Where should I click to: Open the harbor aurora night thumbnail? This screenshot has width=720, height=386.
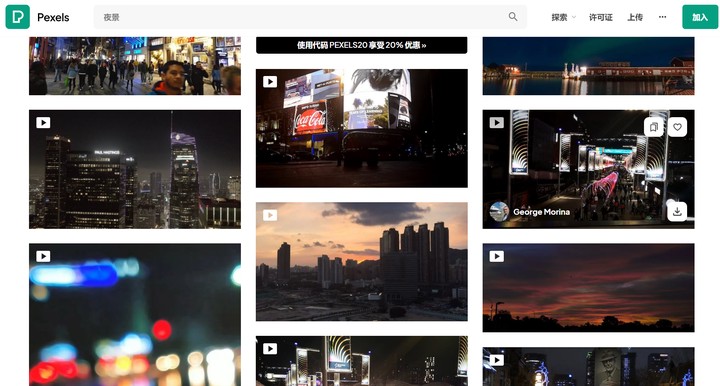pyautogui.click(x=588, y=66)
